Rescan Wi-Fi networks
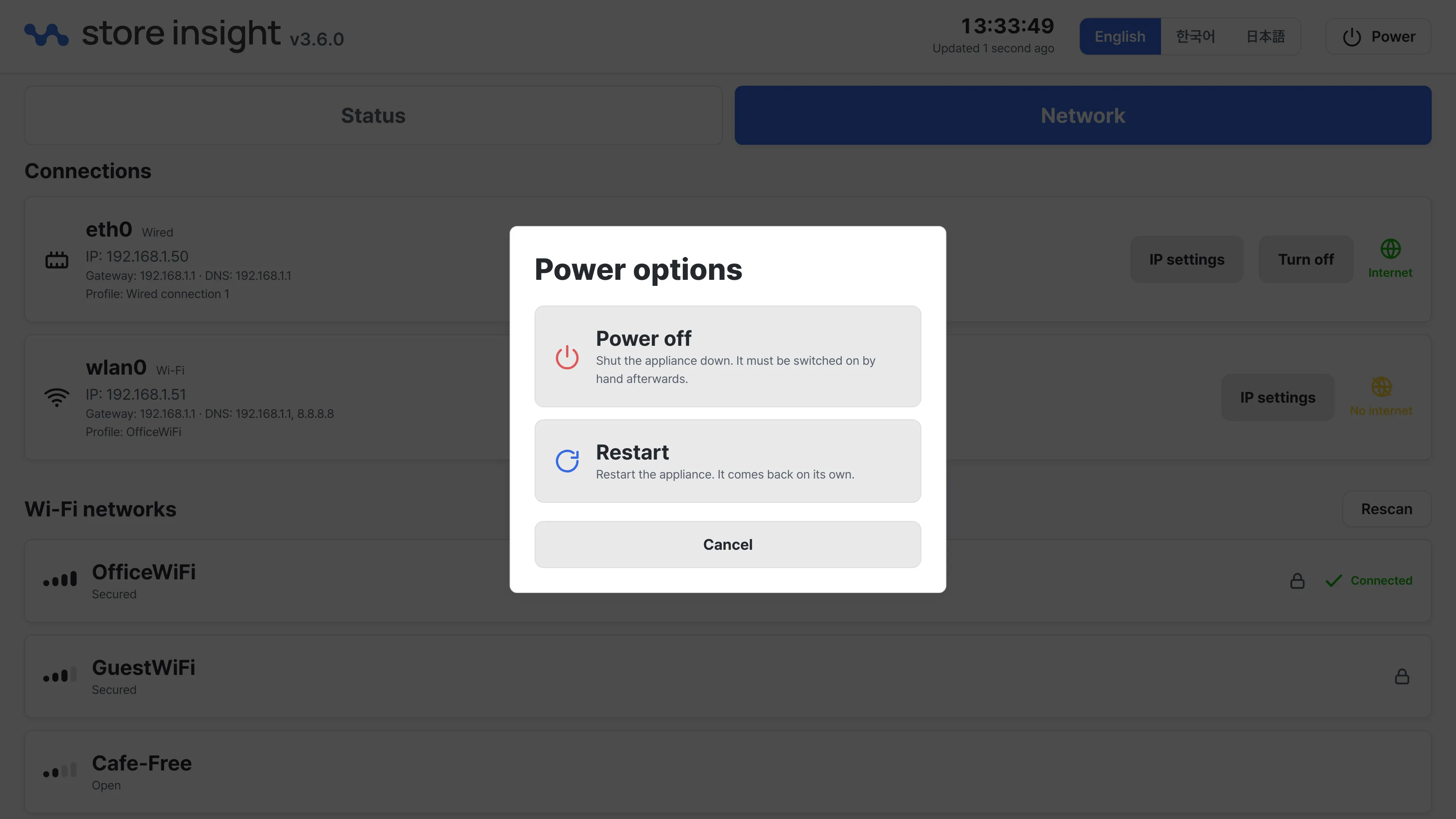Image resolution: width=1456 pixels, height=819 pixels. [x=1387, y=509]
